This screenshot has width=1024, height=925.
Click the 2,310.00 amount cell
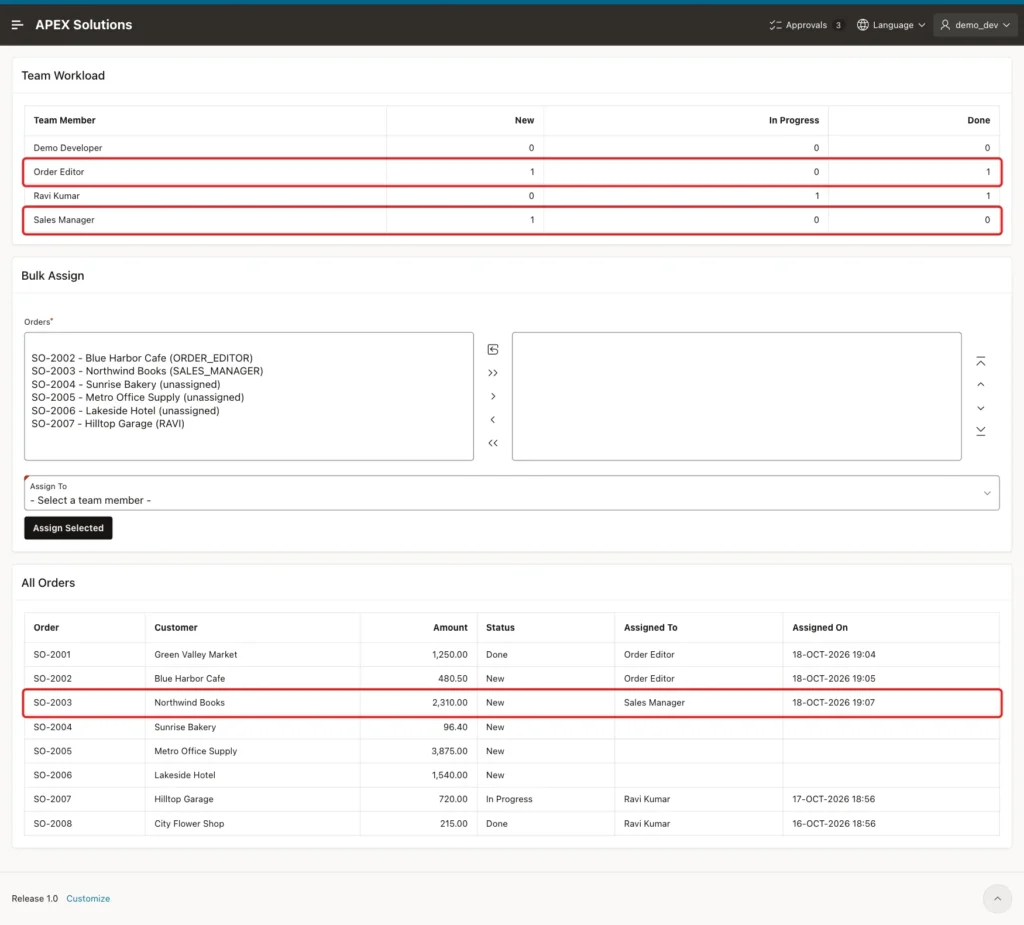(449, 703)
